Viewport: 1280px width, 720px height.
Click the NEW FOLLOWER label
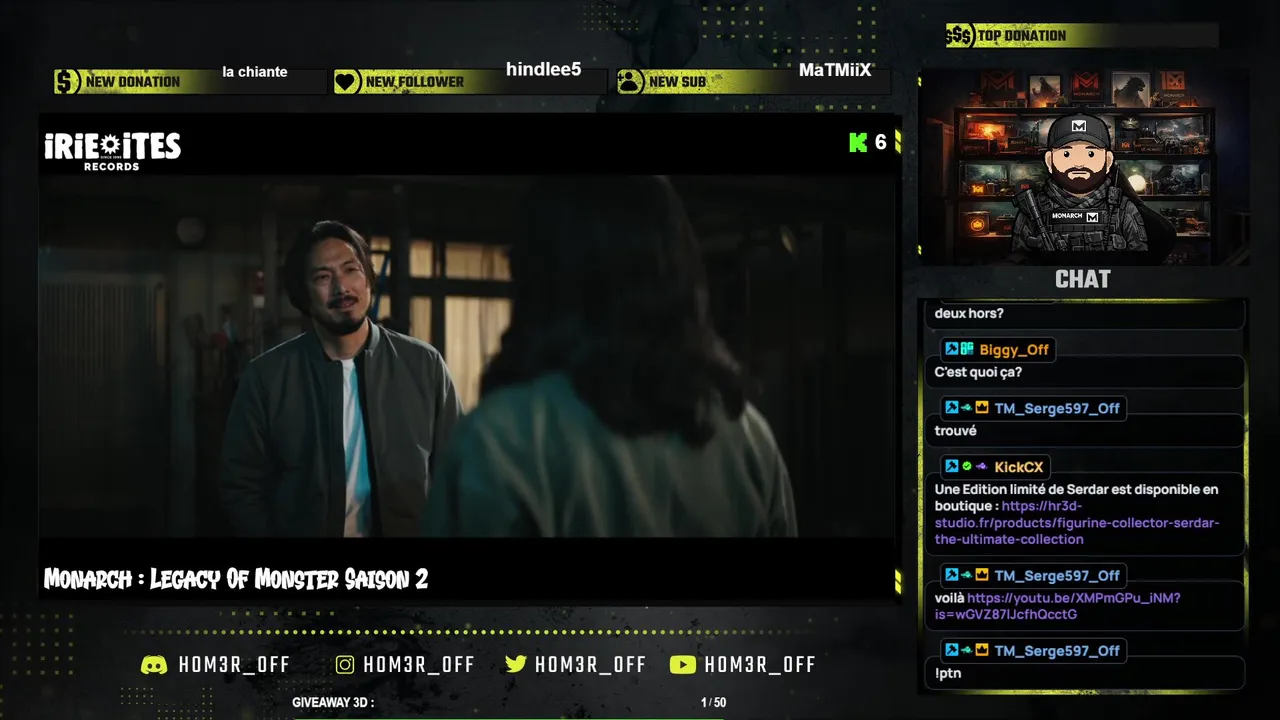415,82
